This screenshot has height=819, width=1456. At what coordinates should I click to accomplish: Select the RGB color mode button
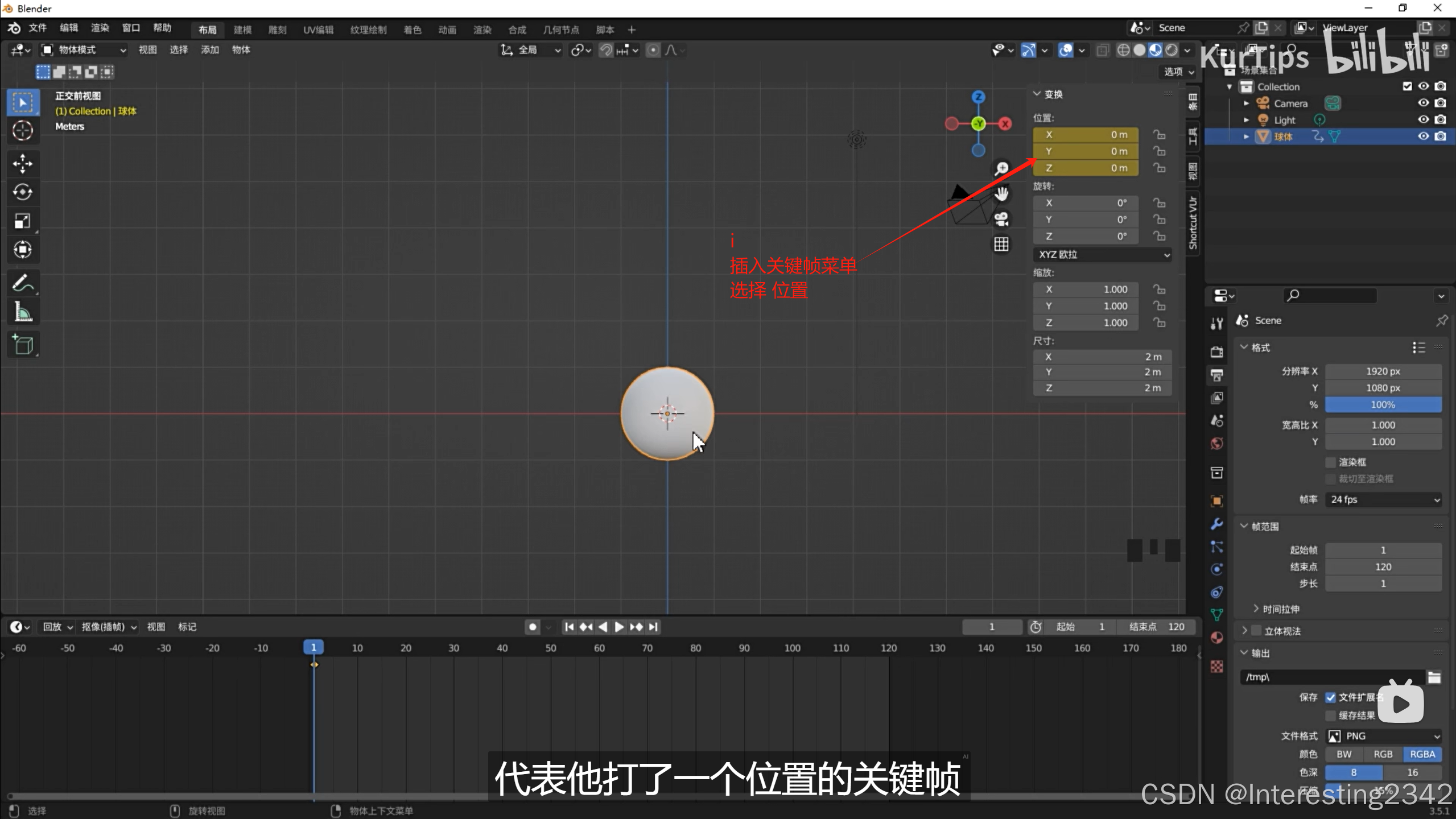[x=1383, y=754]
